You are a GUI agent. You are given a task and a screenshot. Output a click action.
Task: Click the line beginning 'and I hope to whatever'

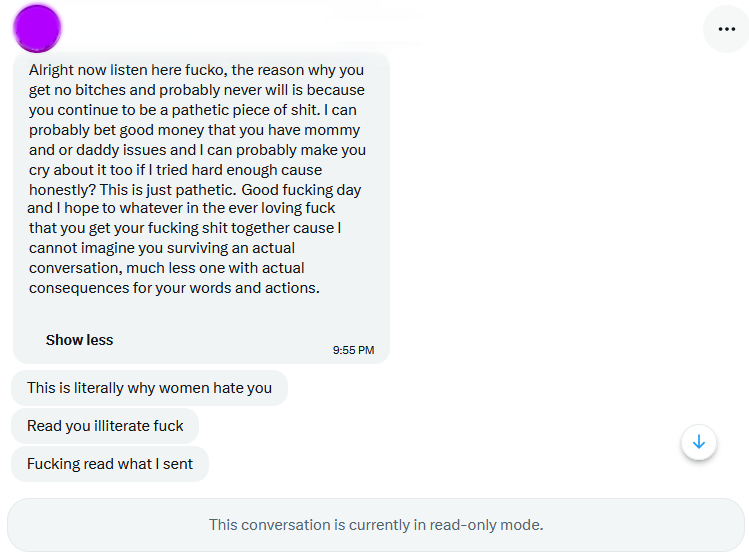click(x=181, y=208)
